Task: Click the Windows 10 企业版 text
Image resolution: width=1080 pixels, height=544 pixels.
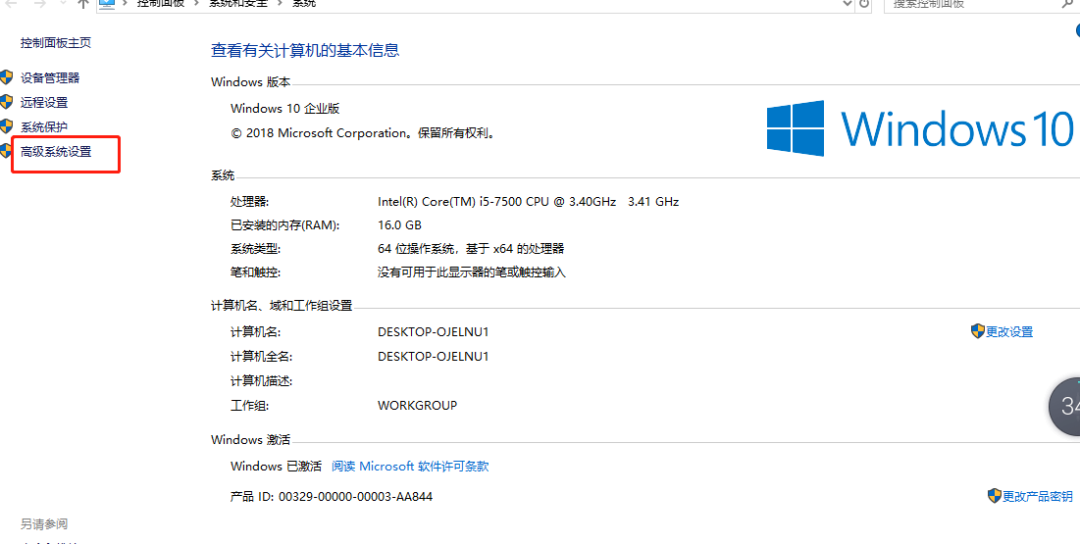Action: pos(285,109)
